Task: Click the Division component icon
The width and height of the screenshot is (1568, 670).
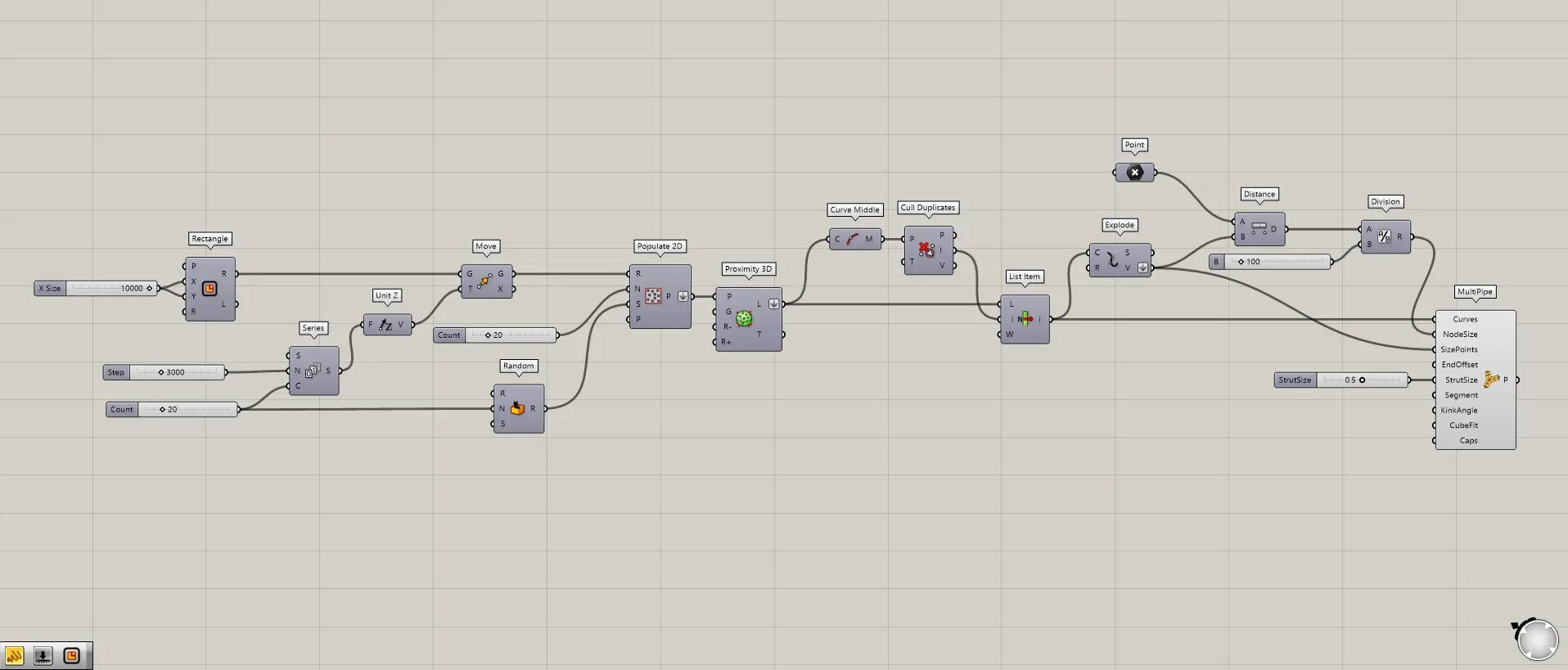Action: [x=1384, y=236]
